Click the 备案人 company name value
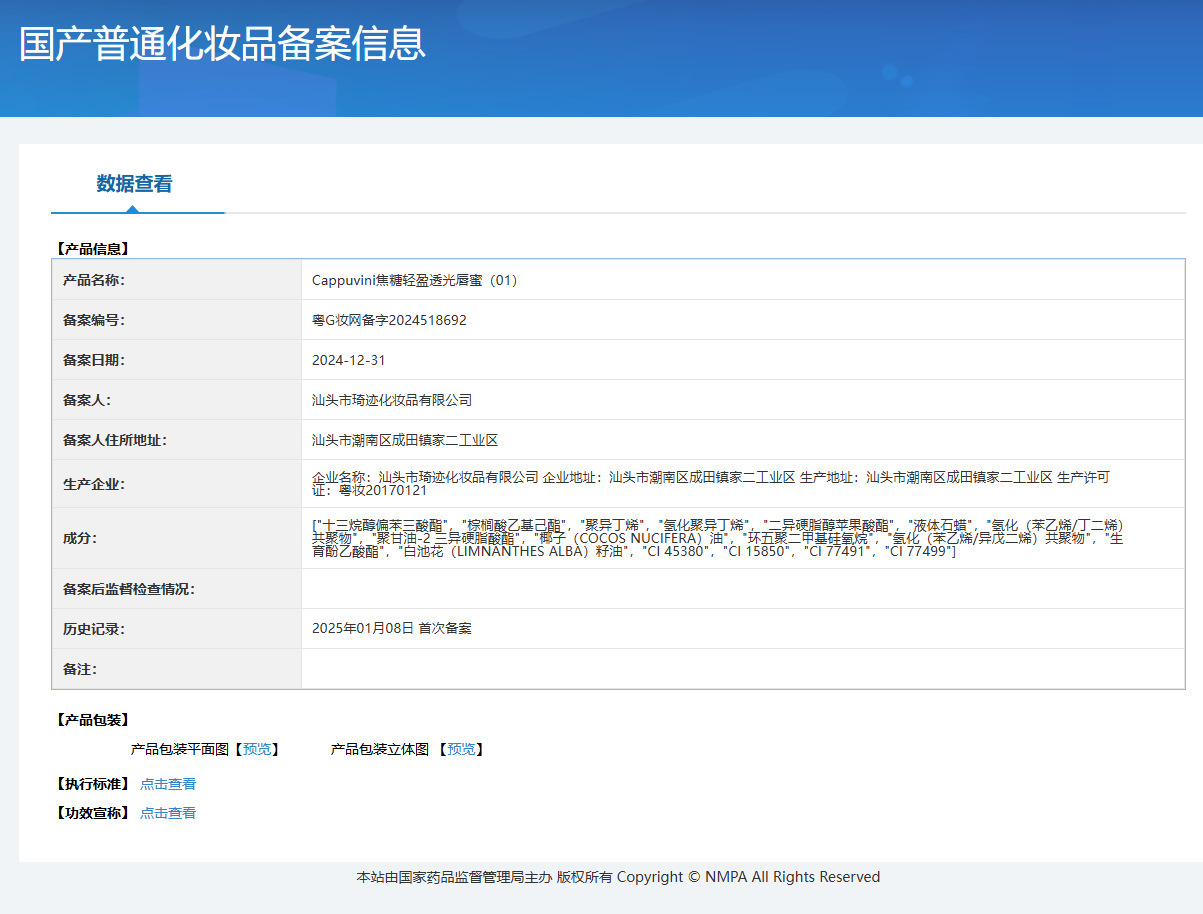 [x=392, y=400]
